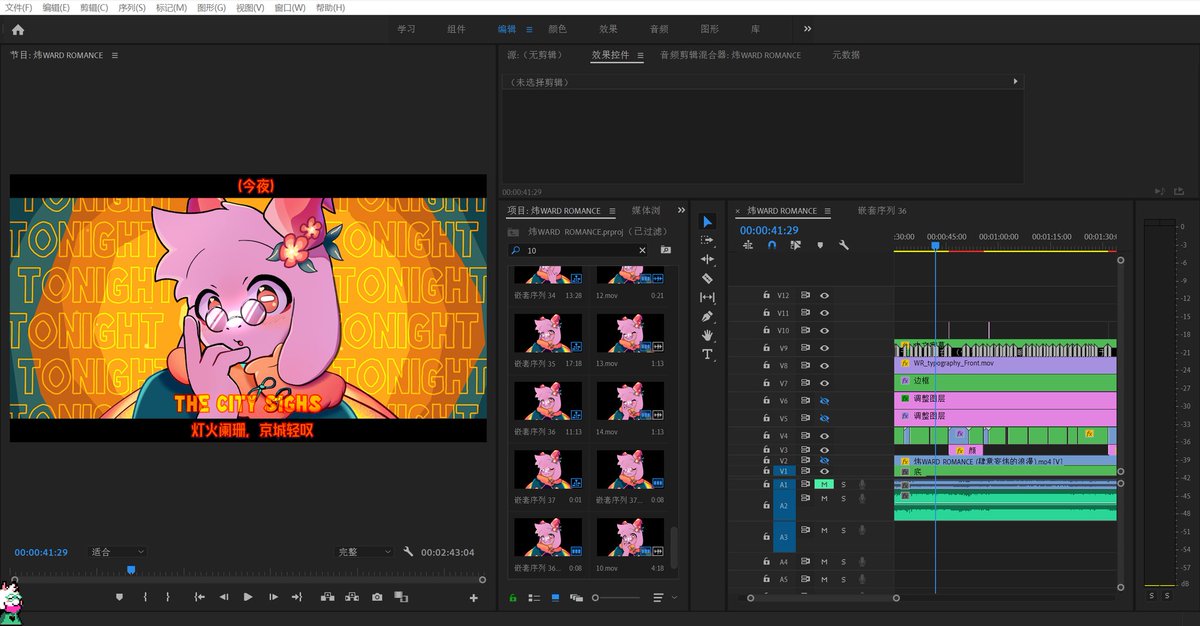
Task: Enable V5 track output eye
Action: tap(825, 417)
